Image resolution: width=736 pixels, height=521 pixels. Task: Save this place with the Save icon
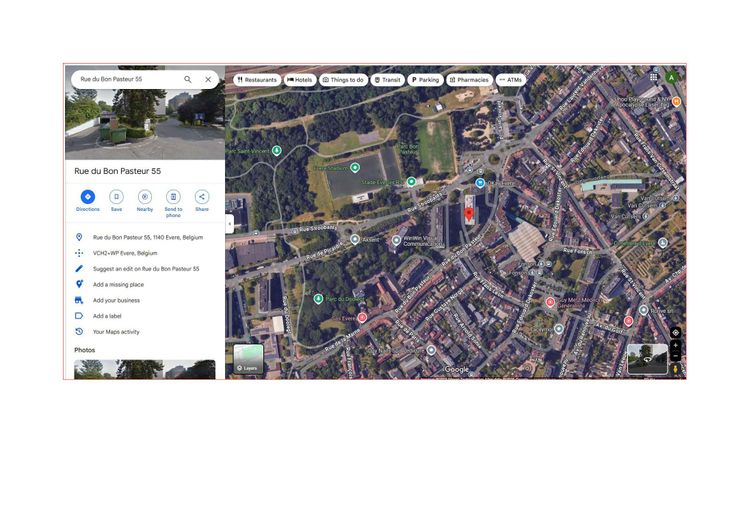116,197
